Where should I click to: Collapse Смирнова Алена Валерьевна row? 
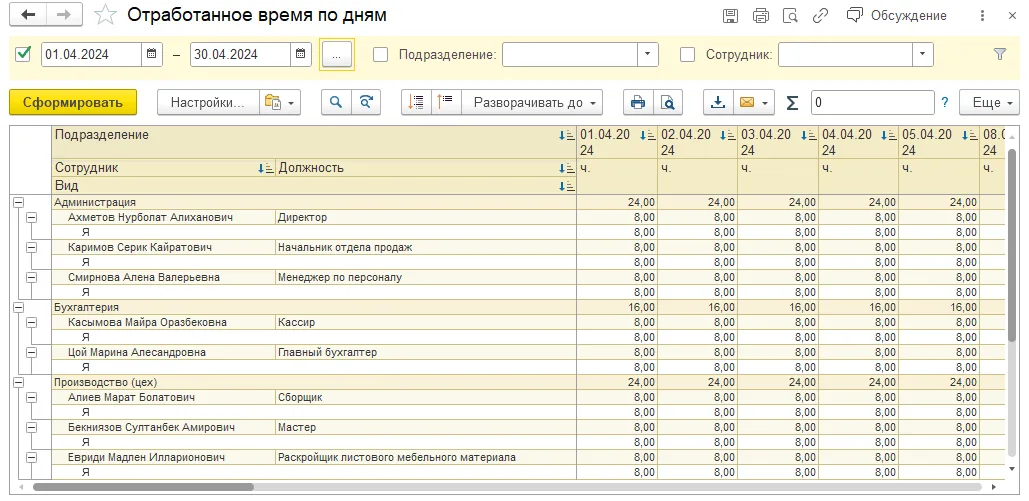point(32,277)
